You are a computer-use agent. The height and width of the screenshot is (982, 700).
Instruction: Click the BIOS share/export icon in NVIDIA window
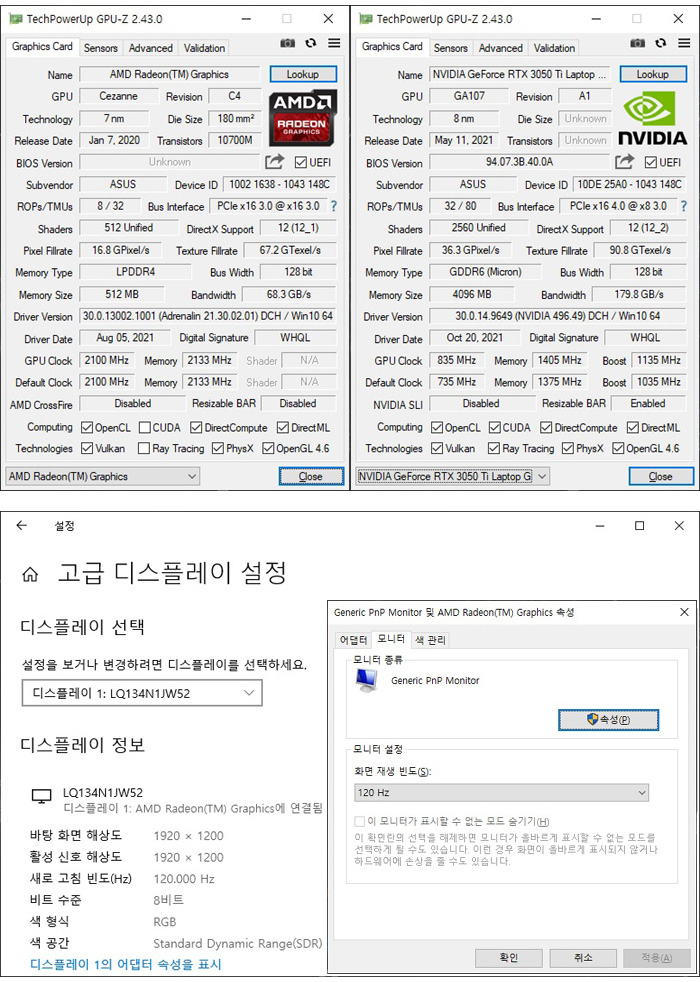[624, 162]
